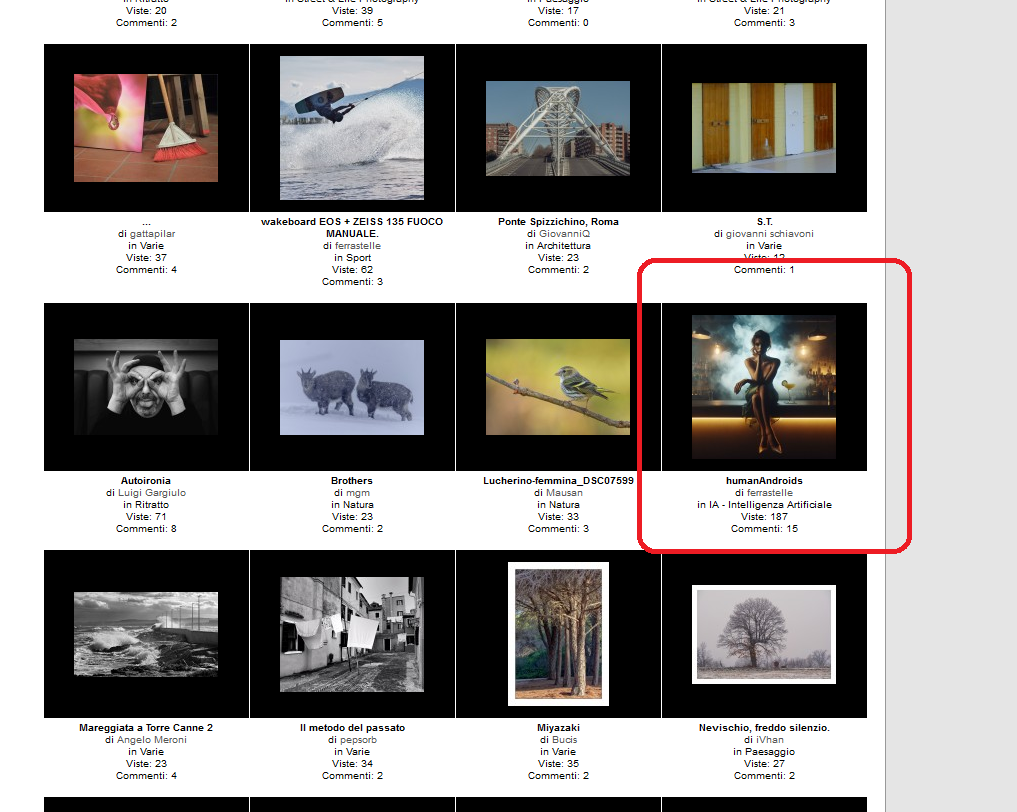Open giovanni schiavoni author link
Image resolution: width=1017 pixels, height=812 pixels.
click(x=769, y=234)
